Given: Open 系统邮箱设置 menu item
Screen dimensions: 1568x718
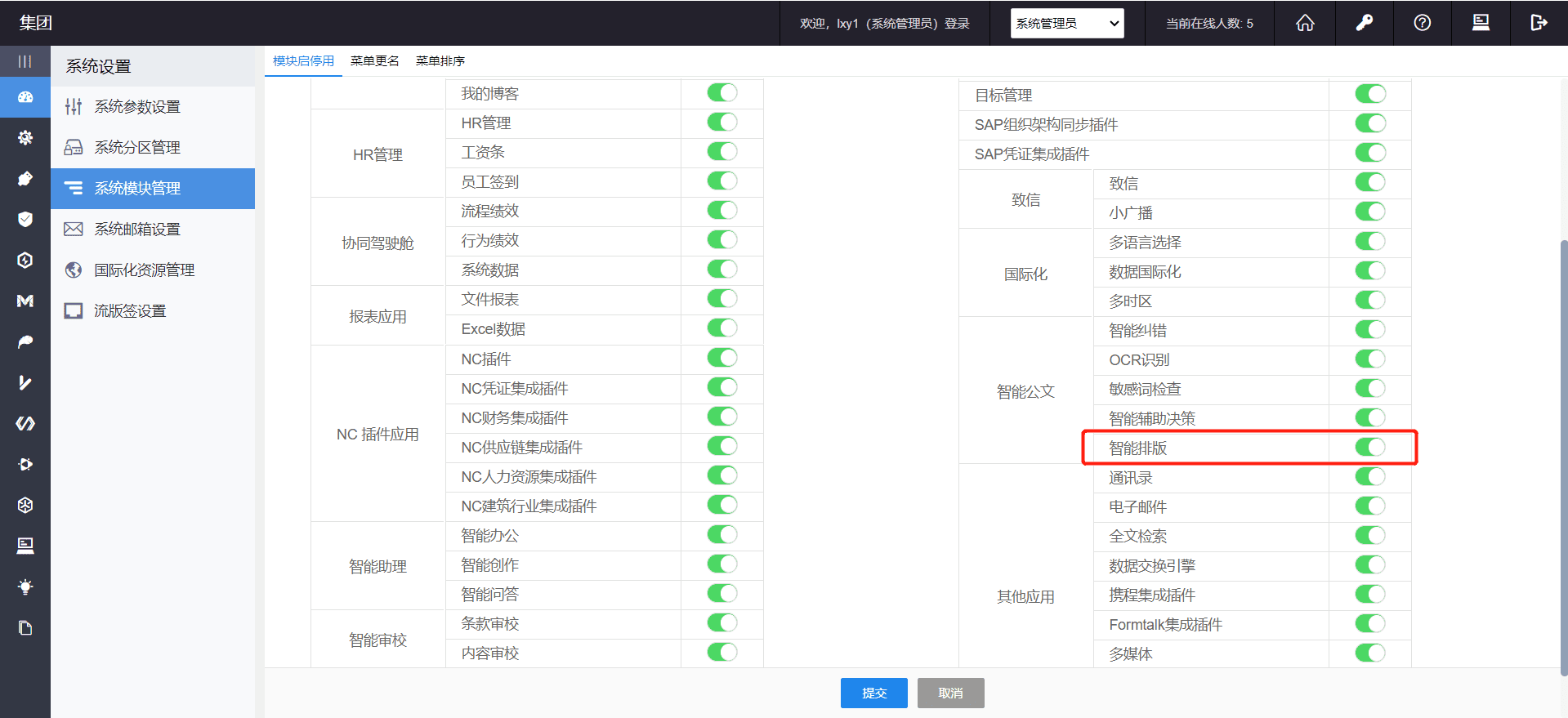Looking at the screenshot, I should [153, 230].
